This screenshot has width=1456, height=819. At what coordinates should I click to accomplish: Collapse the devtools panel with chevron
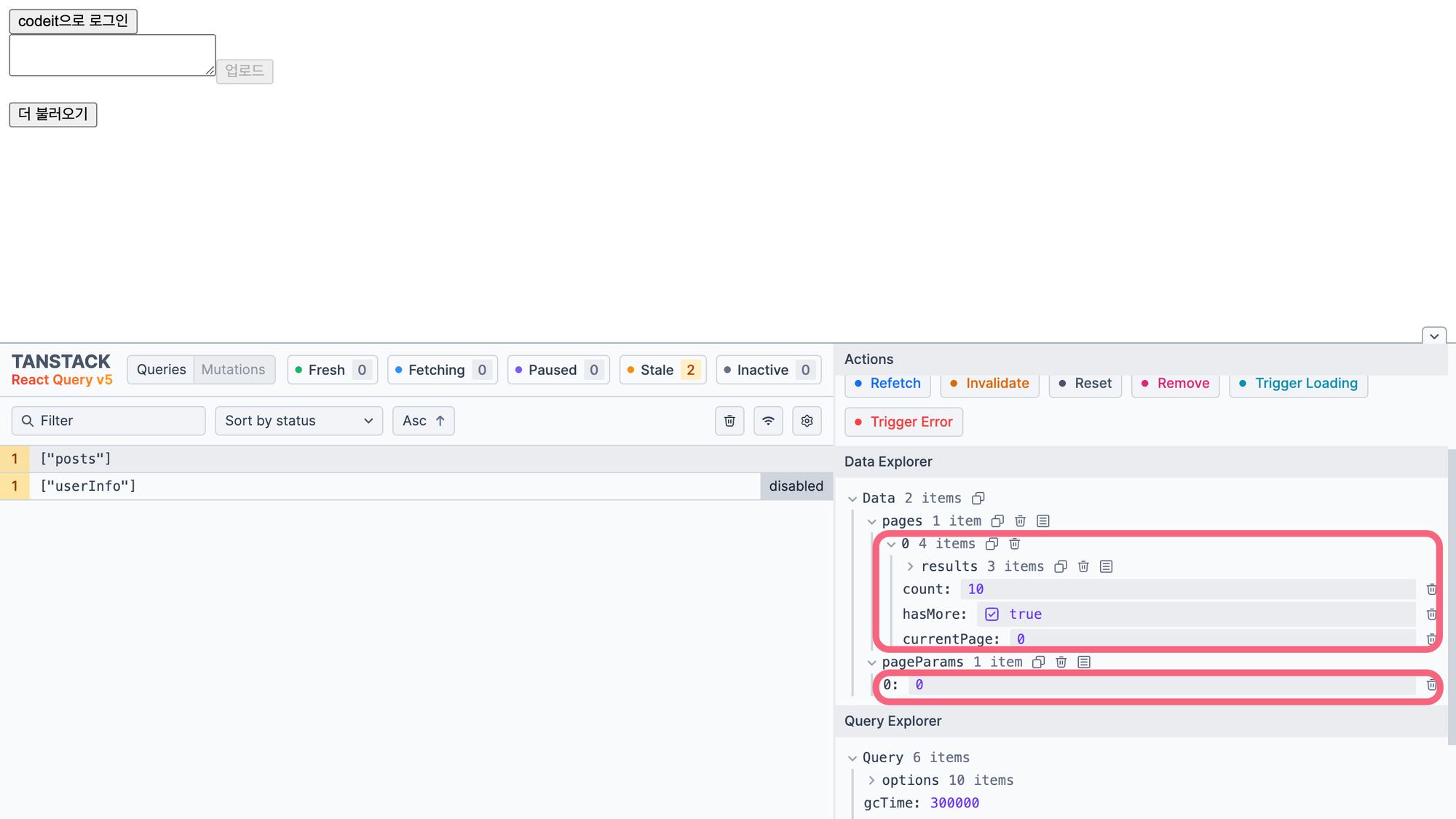(1433, 336)
